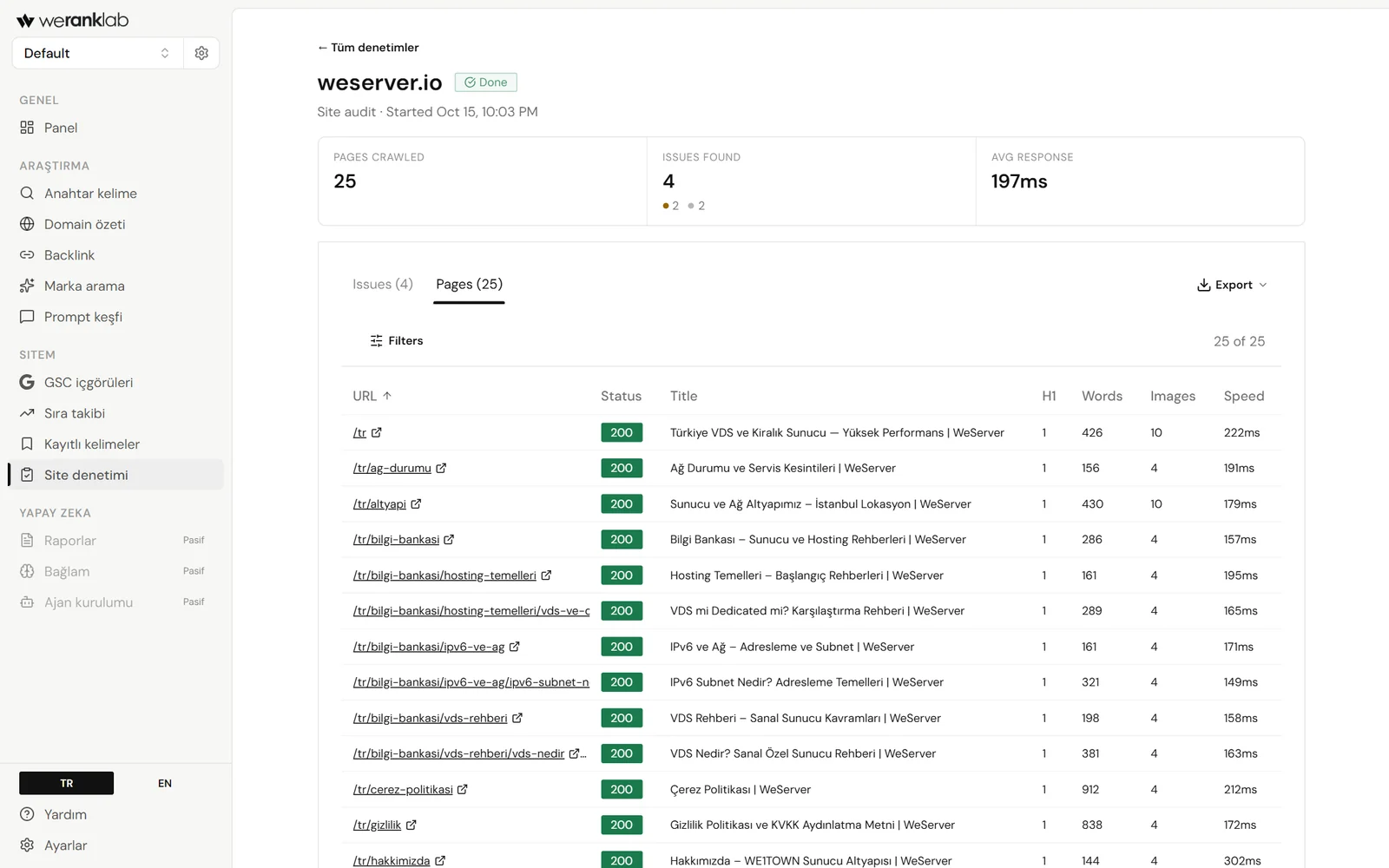Screen dimensions: 1389x868
Task: Open the Default workspace selector
Action: [x=97, y=53]
